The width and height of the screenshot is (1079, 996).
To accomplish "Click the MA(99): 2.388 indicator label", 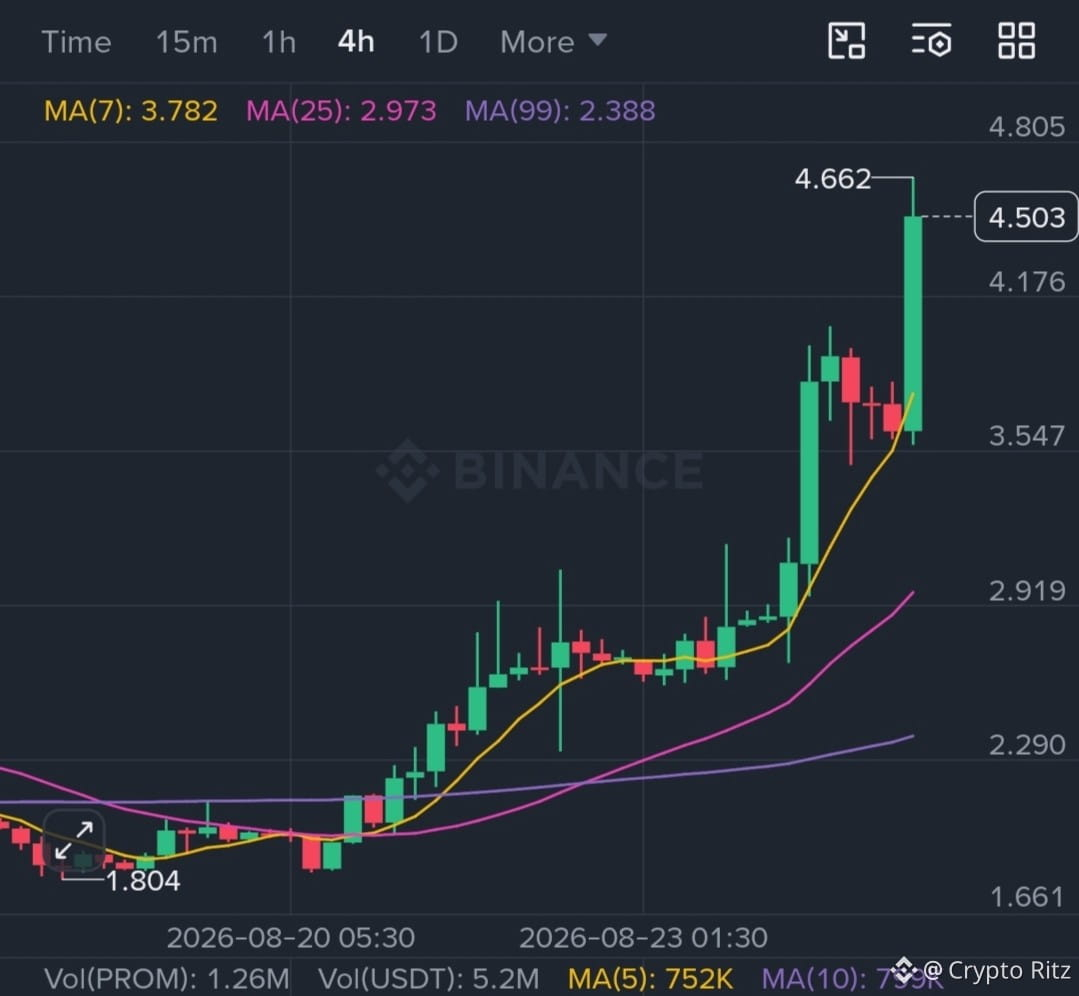I will click(560, 111).
